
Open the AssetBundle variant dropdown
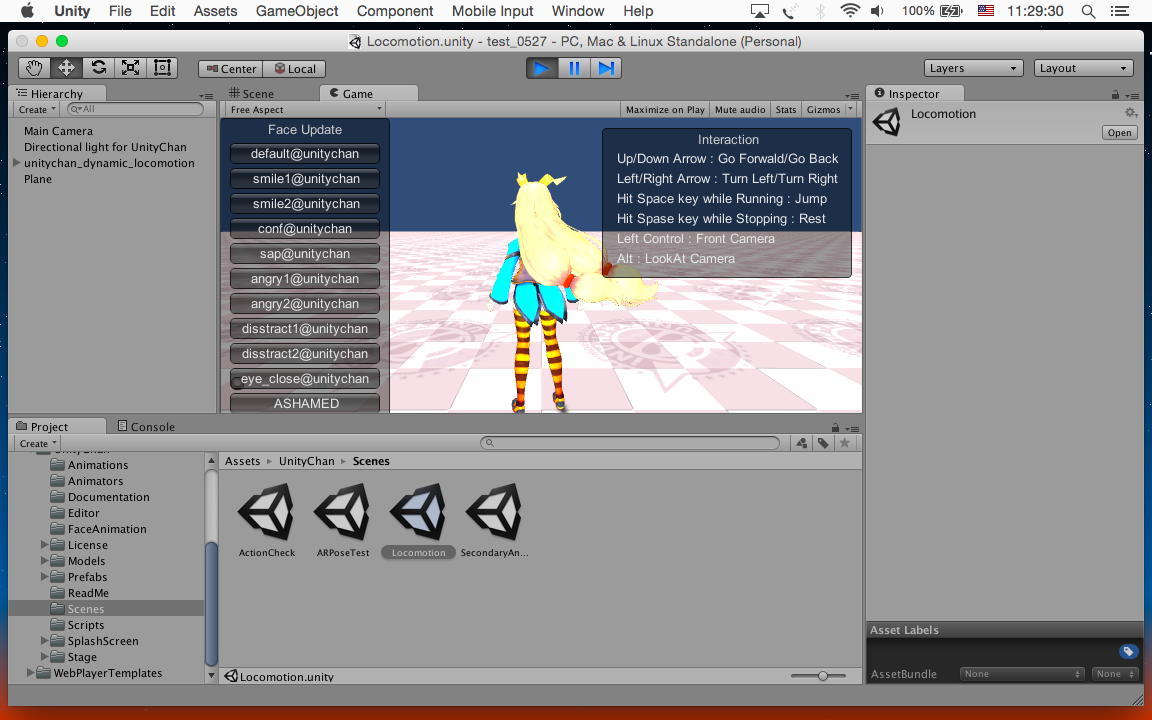point(1114,674)
